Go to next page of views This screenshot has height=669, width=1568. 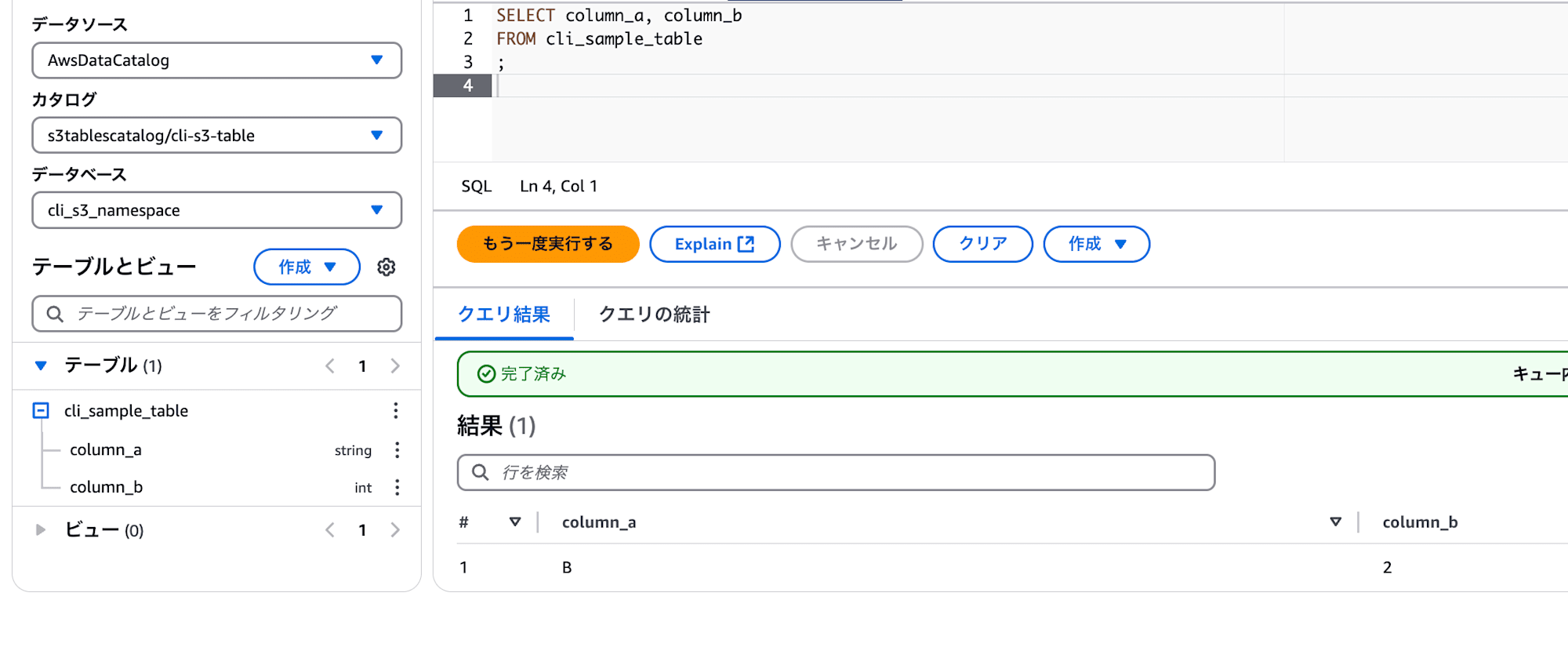[x=395, y=530]
